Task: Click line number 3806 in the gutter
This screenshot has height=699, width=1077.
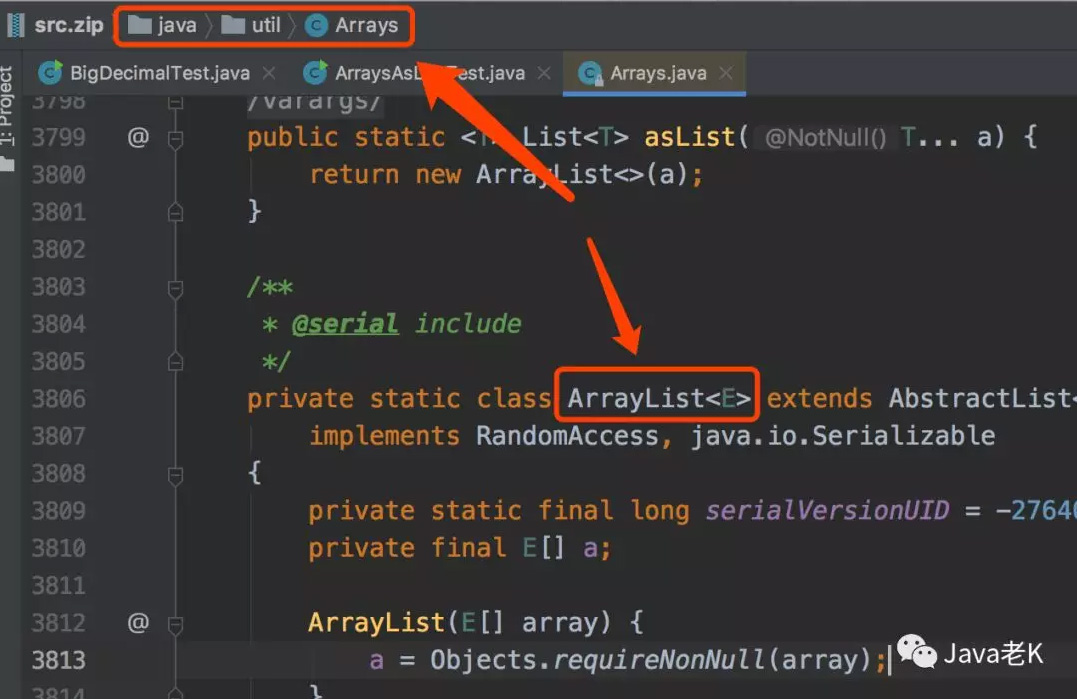Action: (60, 398)
